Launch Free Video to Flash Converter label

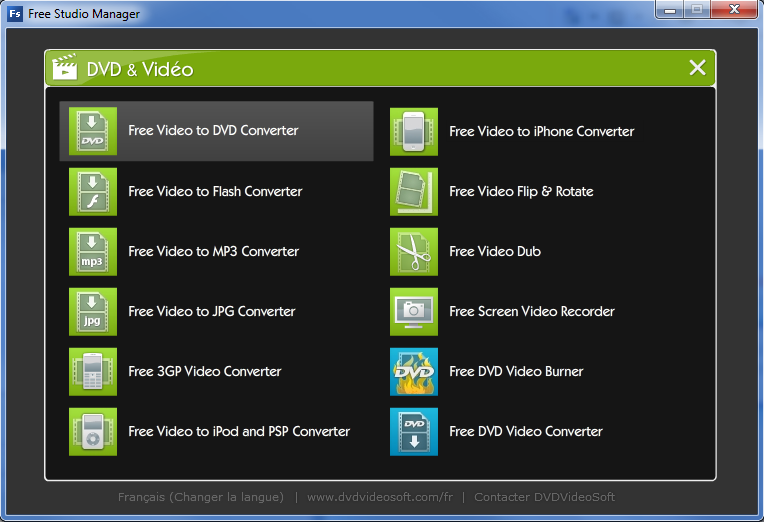click(x=215, y=192)
